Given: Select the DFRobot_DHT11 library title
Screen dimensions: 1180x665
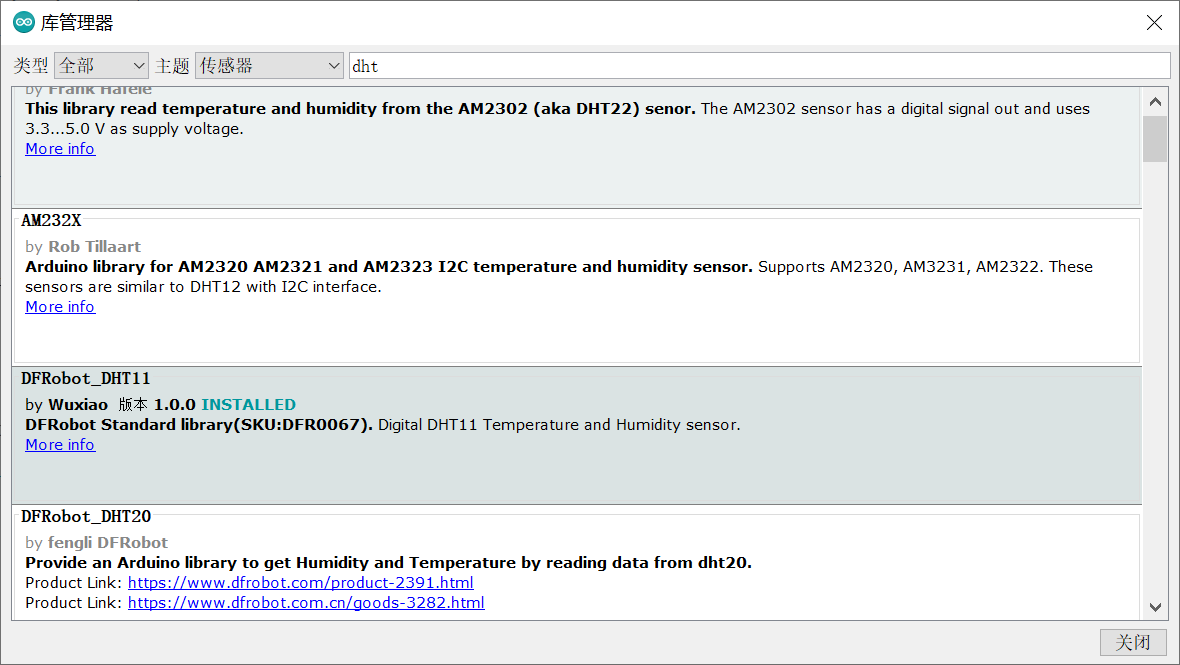Looking at the screenshot, I should pos(86,378).
